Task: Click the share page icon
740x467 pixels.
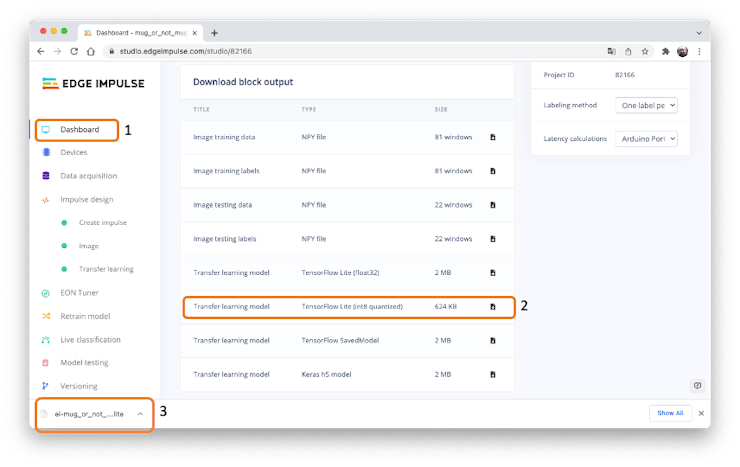Action: point(628,51)
